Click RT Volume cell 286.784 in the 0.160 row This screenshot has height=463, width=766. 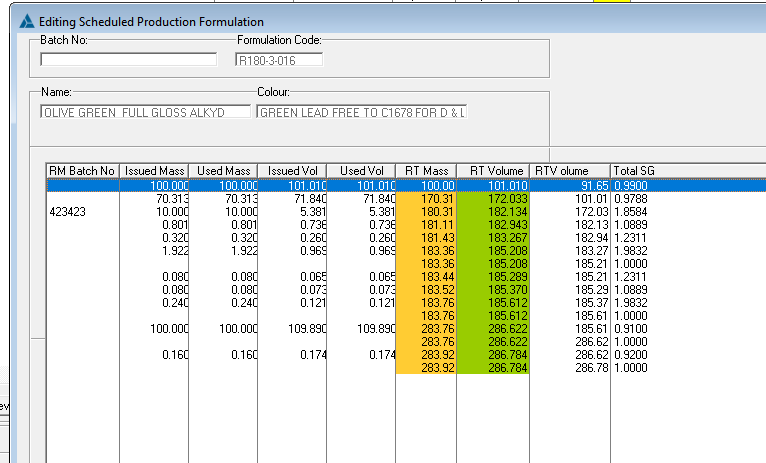493,355
